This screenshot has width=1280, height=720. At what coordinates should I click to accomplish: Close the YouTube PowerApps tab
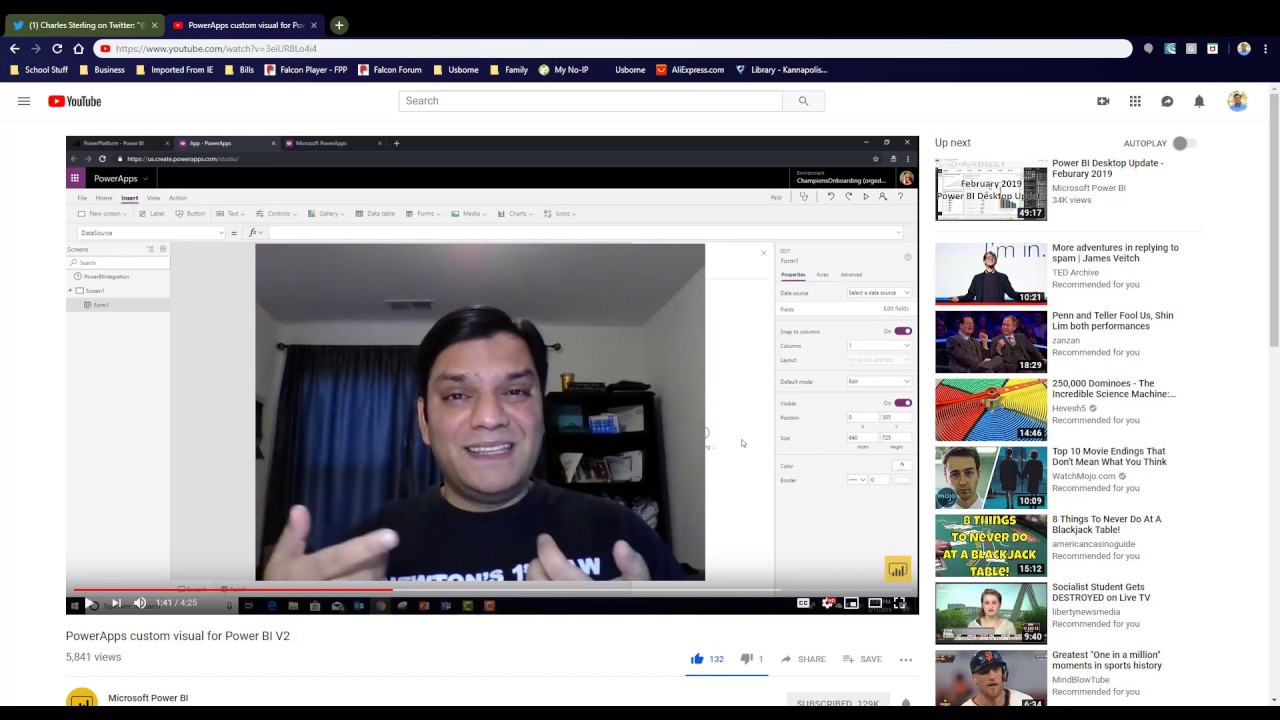click(314, 25)
